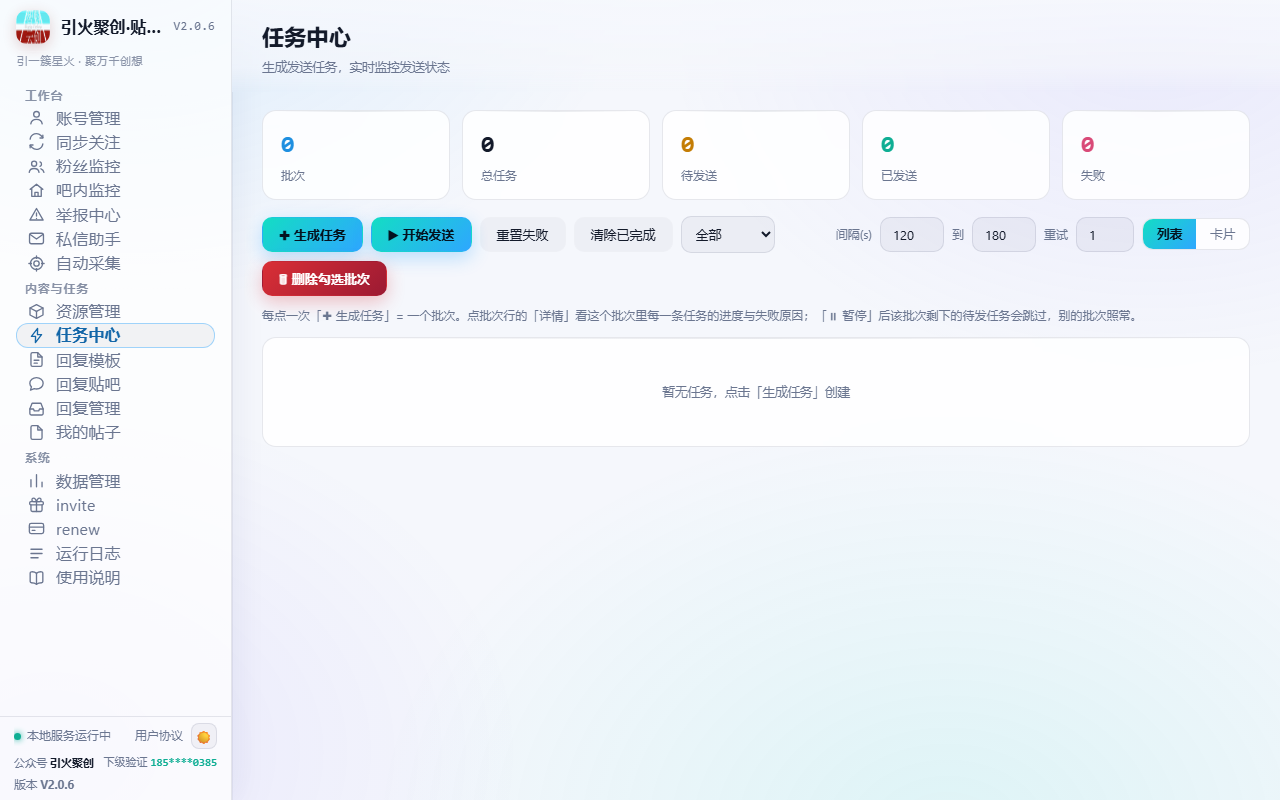Click the document icon beside 回复模板
Screen dimensions: 1280x800
[37, 360]
